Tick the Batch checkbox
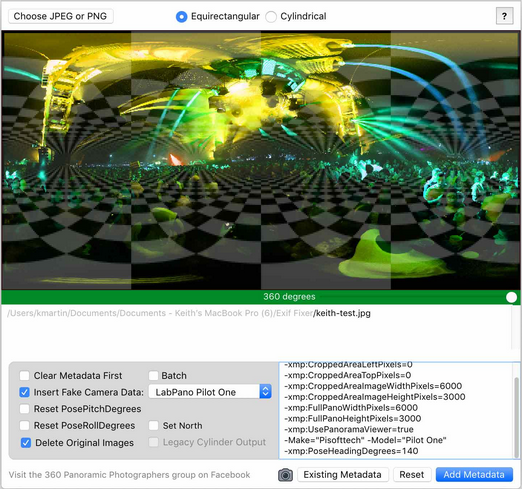The height and width of the screenshot is (489, 522). click(x=153, y=376)
